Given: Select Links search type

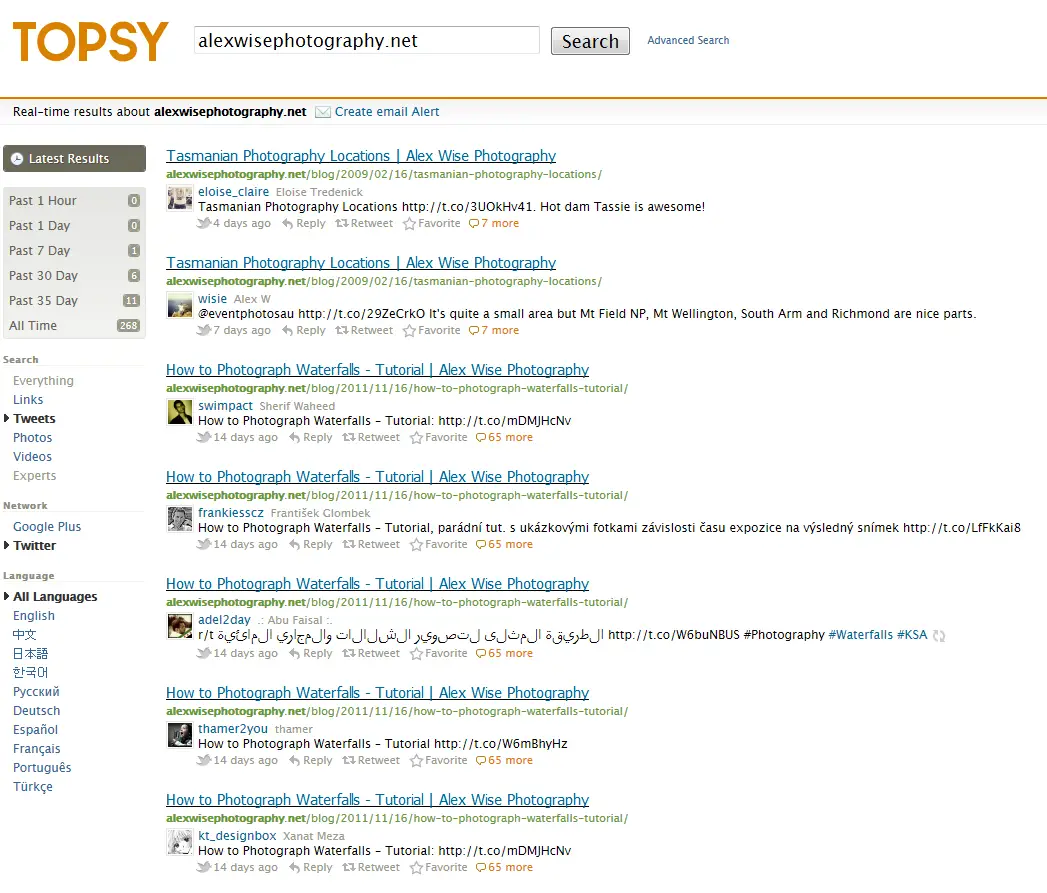Looking at the screenshot, I should tap(28, 399).
